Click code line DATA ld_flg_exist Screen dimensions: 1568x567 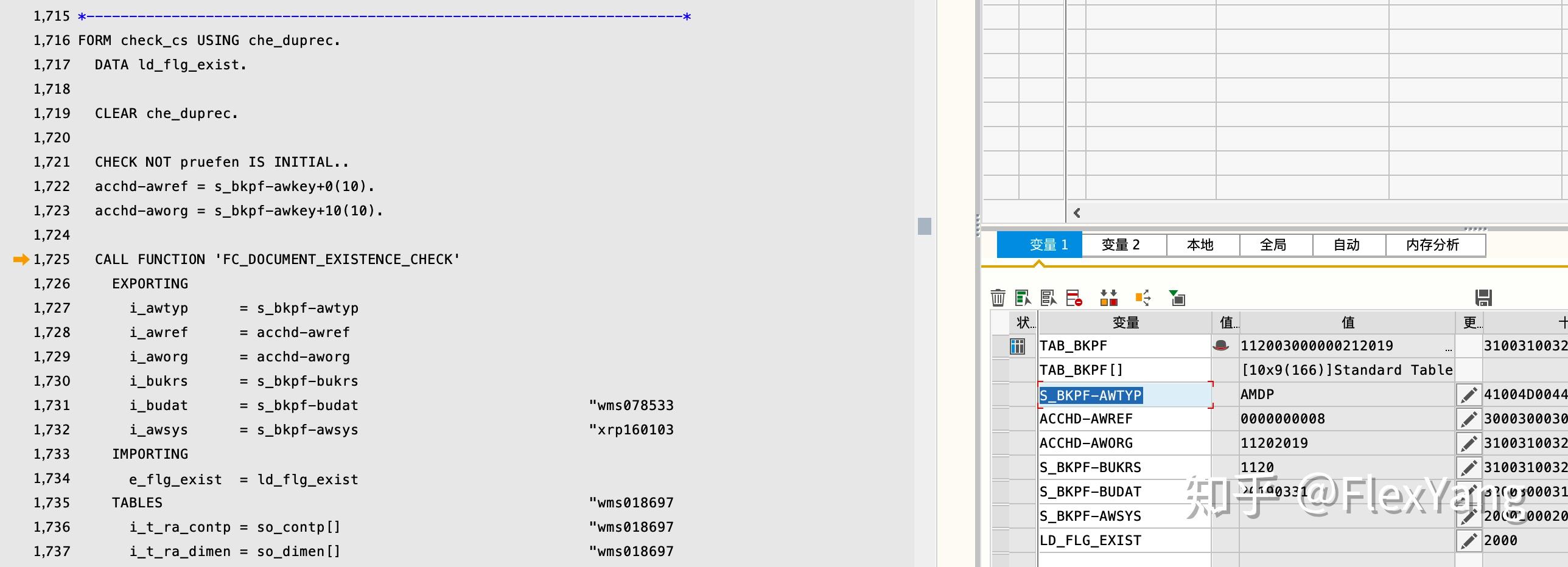[x=170, y=65]
